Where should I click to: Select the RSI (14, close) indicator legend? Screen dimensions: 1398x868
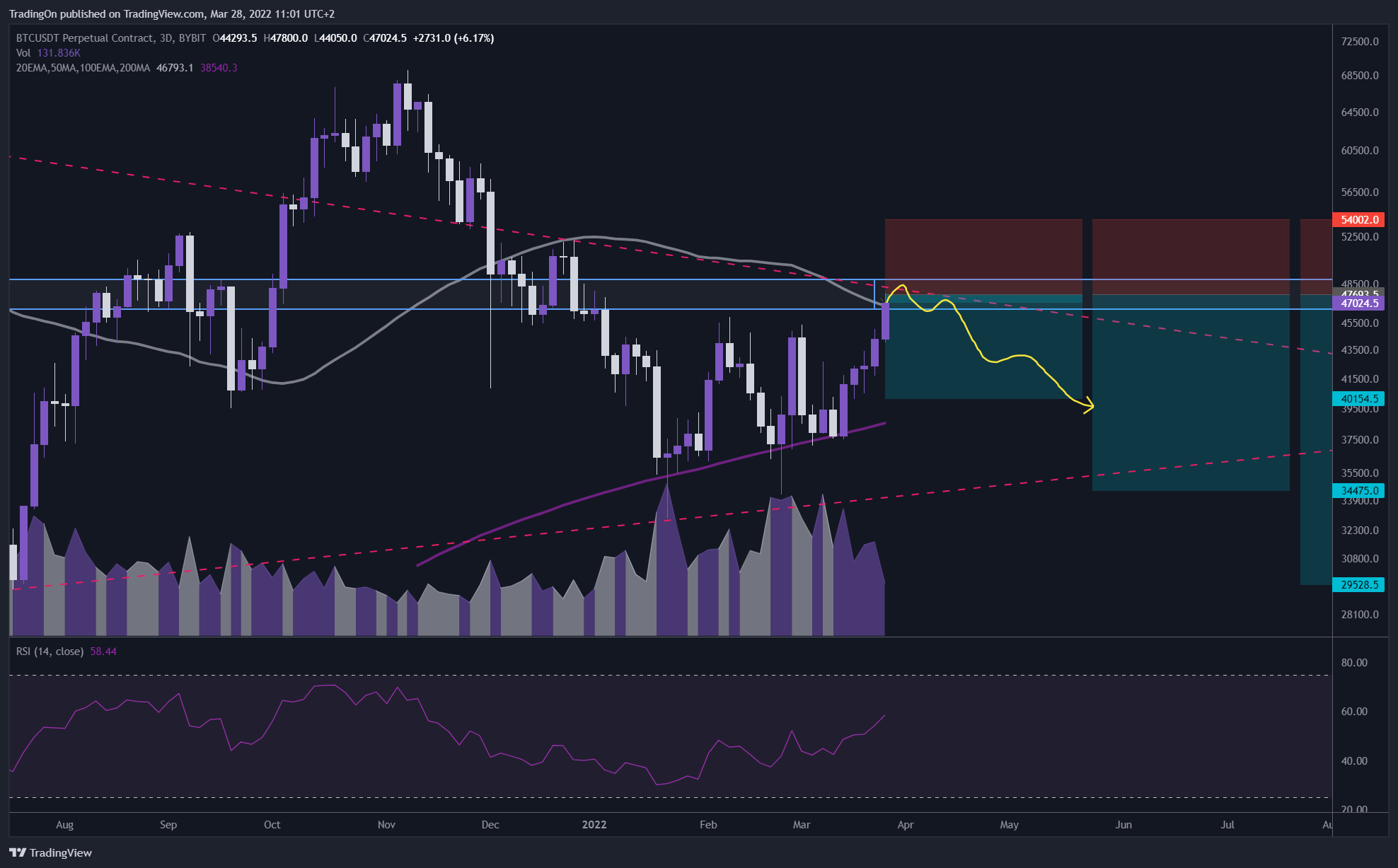[x=50, y=652]
